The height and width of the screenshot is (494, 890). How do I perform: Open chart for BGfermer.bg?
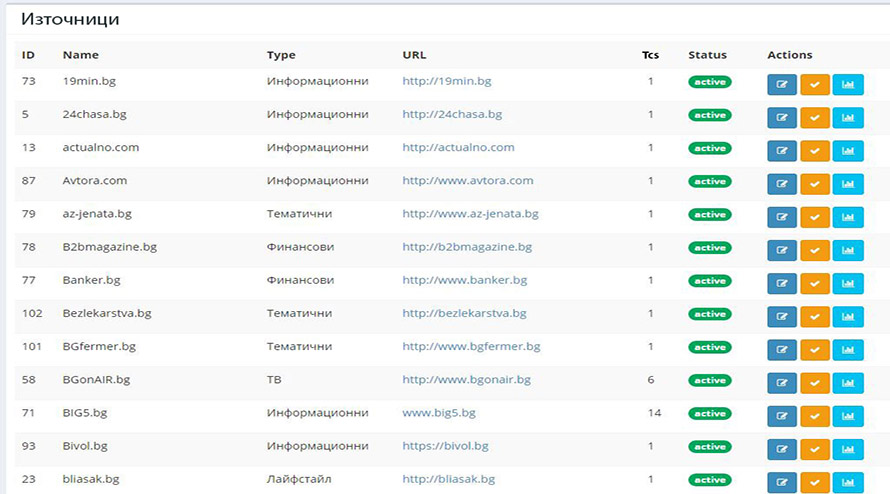tap(848, 350)
